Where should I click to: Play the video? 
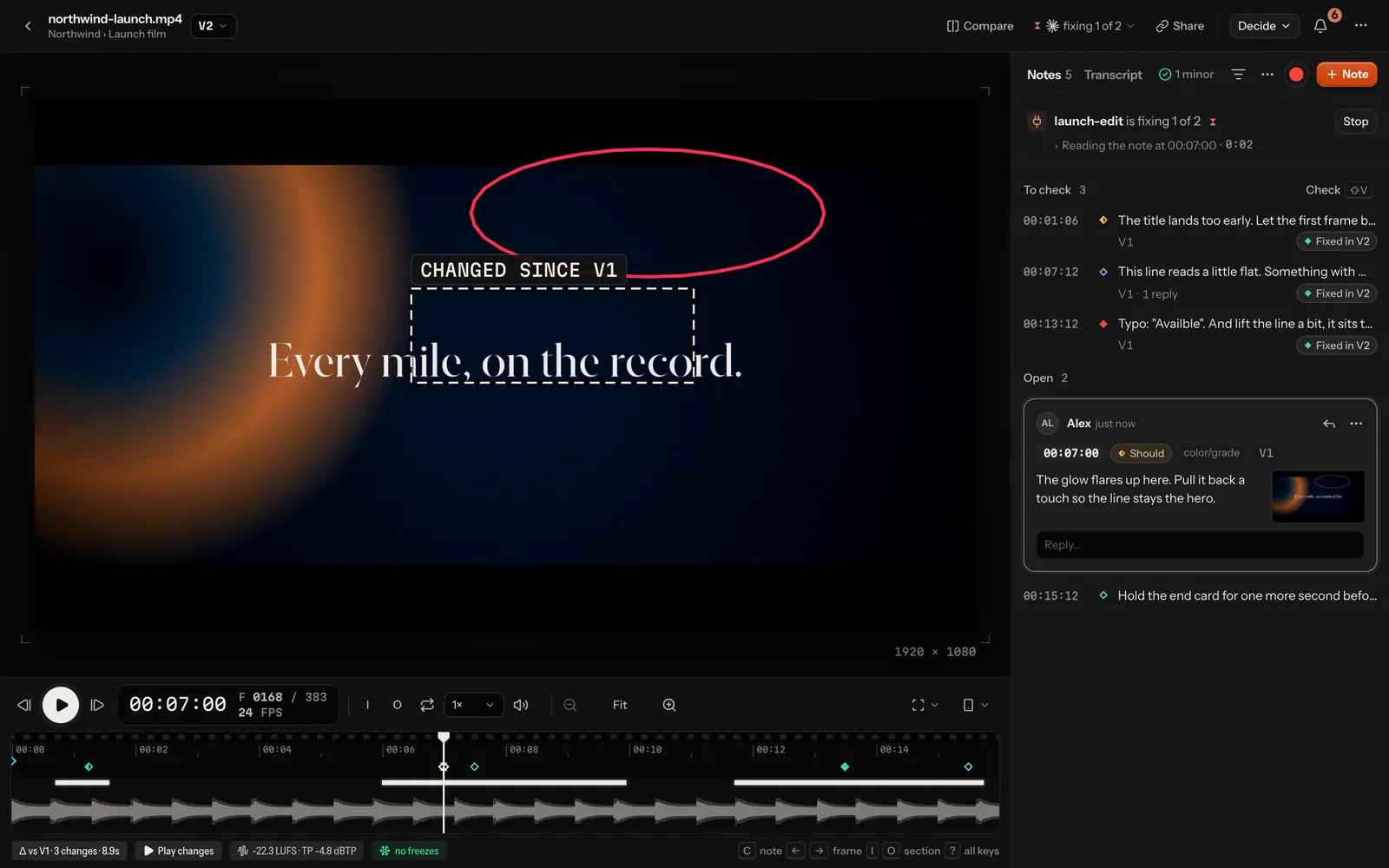61,705
